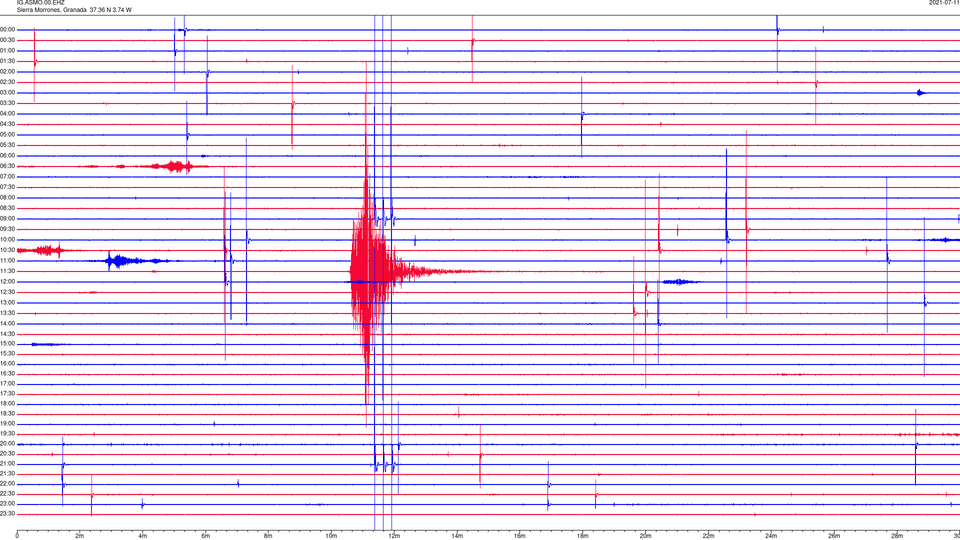960x540 pixels.
Task: Choose the 12:00 hour label
Action: (x=8, y=282)
